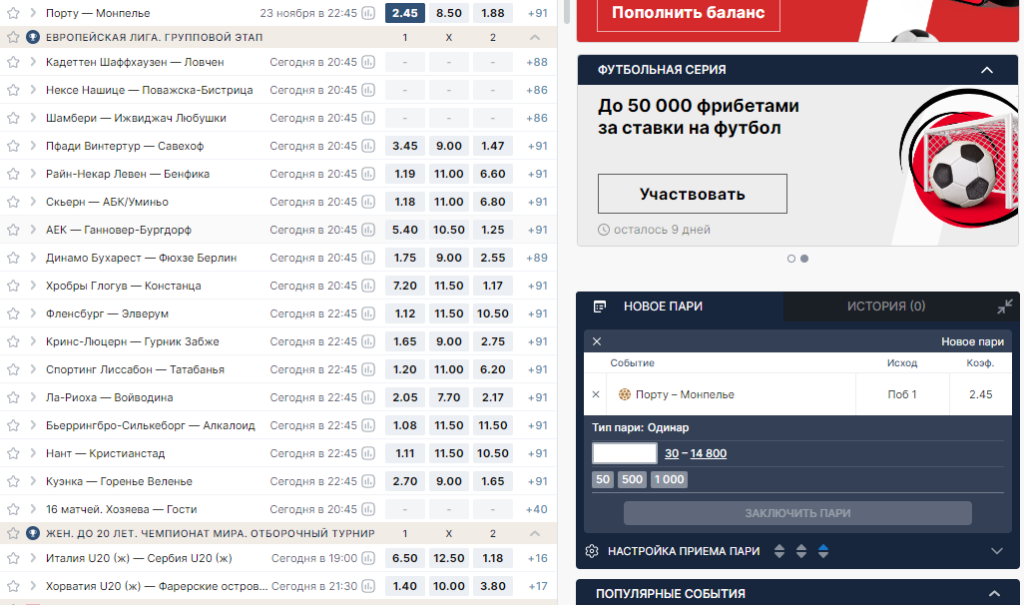Expand Настройка приема пари settings dropdown
This screenshot has height=605, width=1024.
(x=997, y=551)
